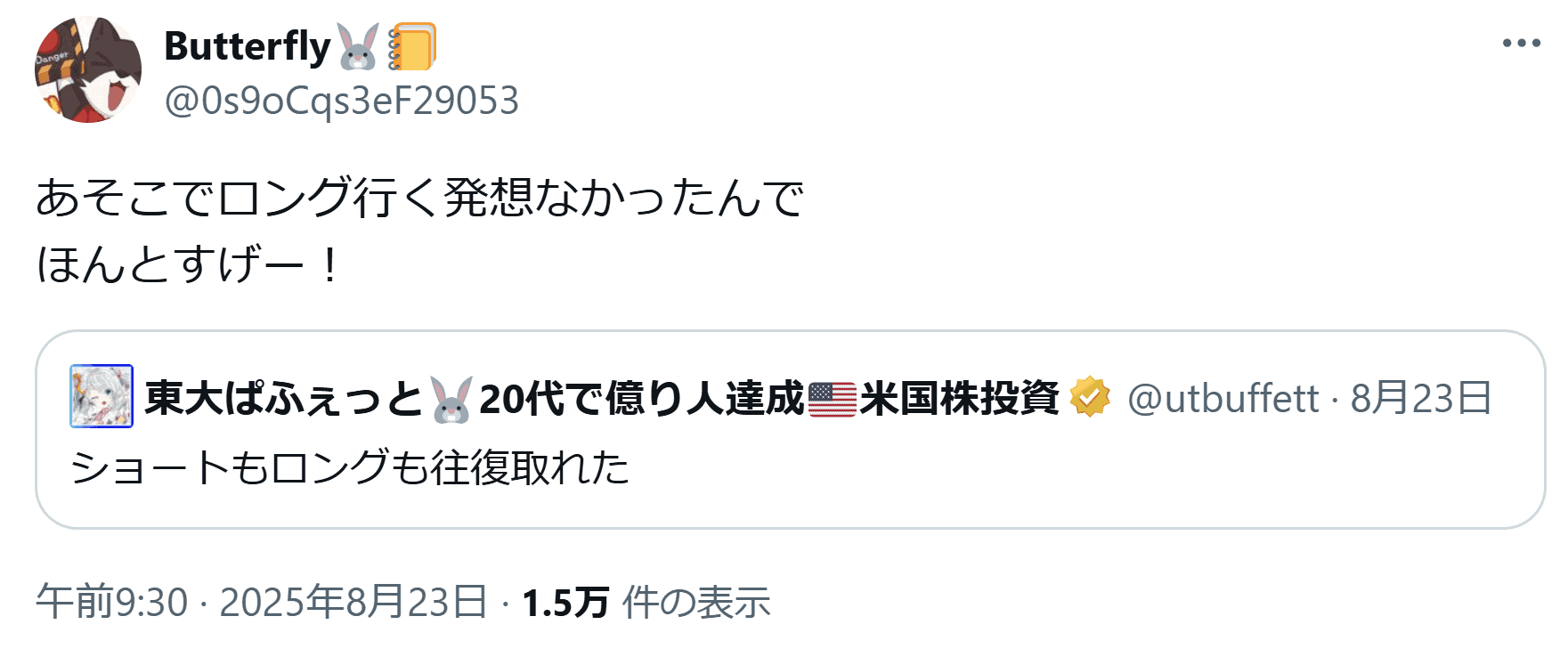Click the yellow notebook emoji after Butterfly
Viewport: 1568px width, 665px height.
411,46
